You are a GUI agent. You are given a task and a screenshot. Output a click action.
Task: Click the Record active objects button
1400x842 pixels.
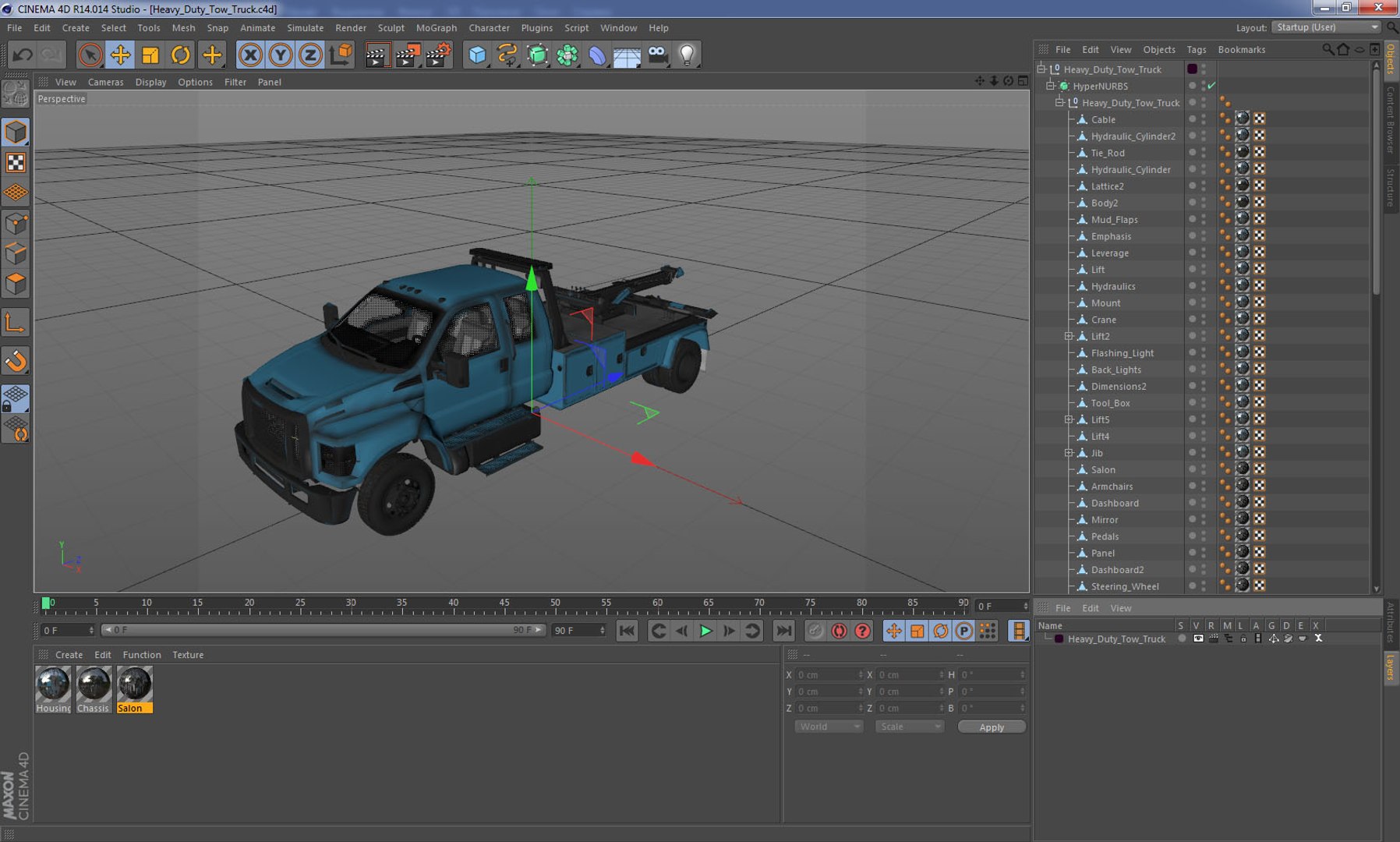point(815,631)
